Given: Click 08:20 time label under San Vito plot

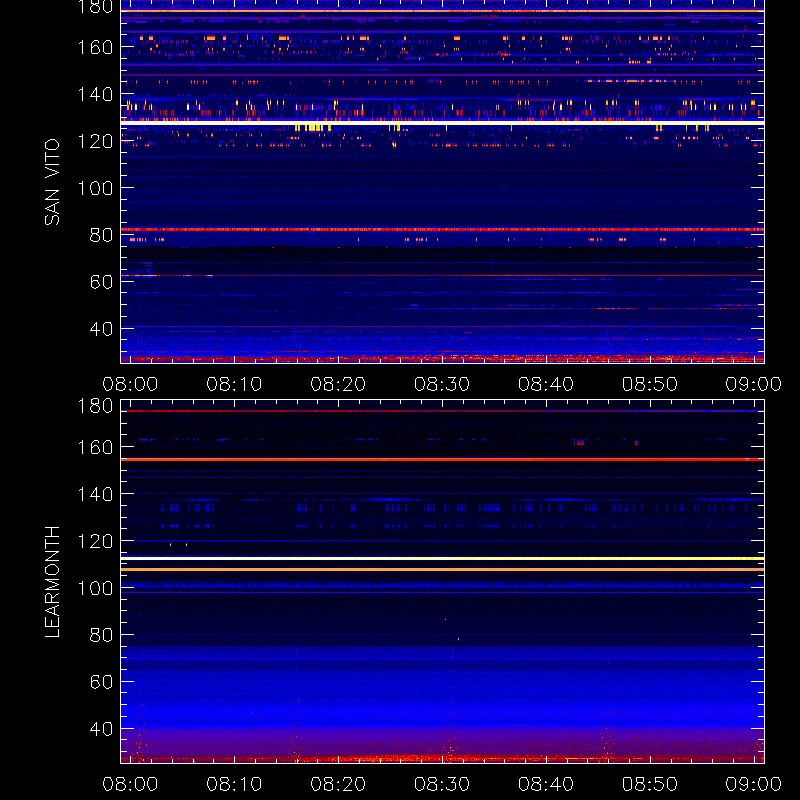Looking at the screenshot, I should 338,384.
